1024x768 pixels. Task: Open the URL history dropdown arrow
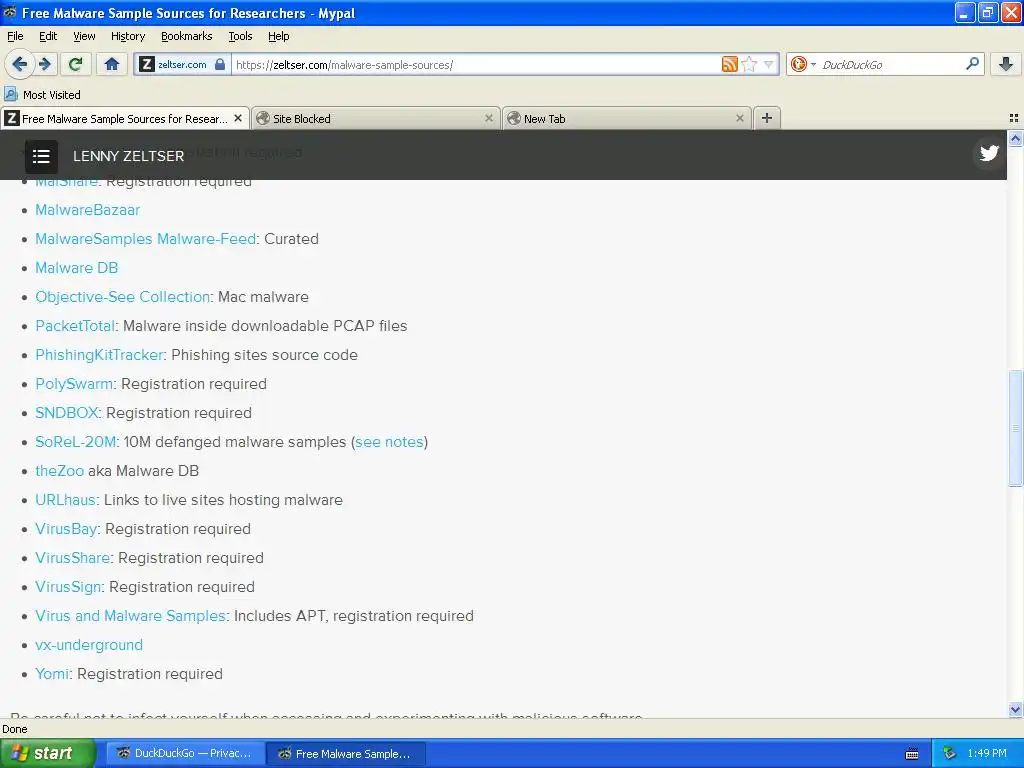point(769,64)
